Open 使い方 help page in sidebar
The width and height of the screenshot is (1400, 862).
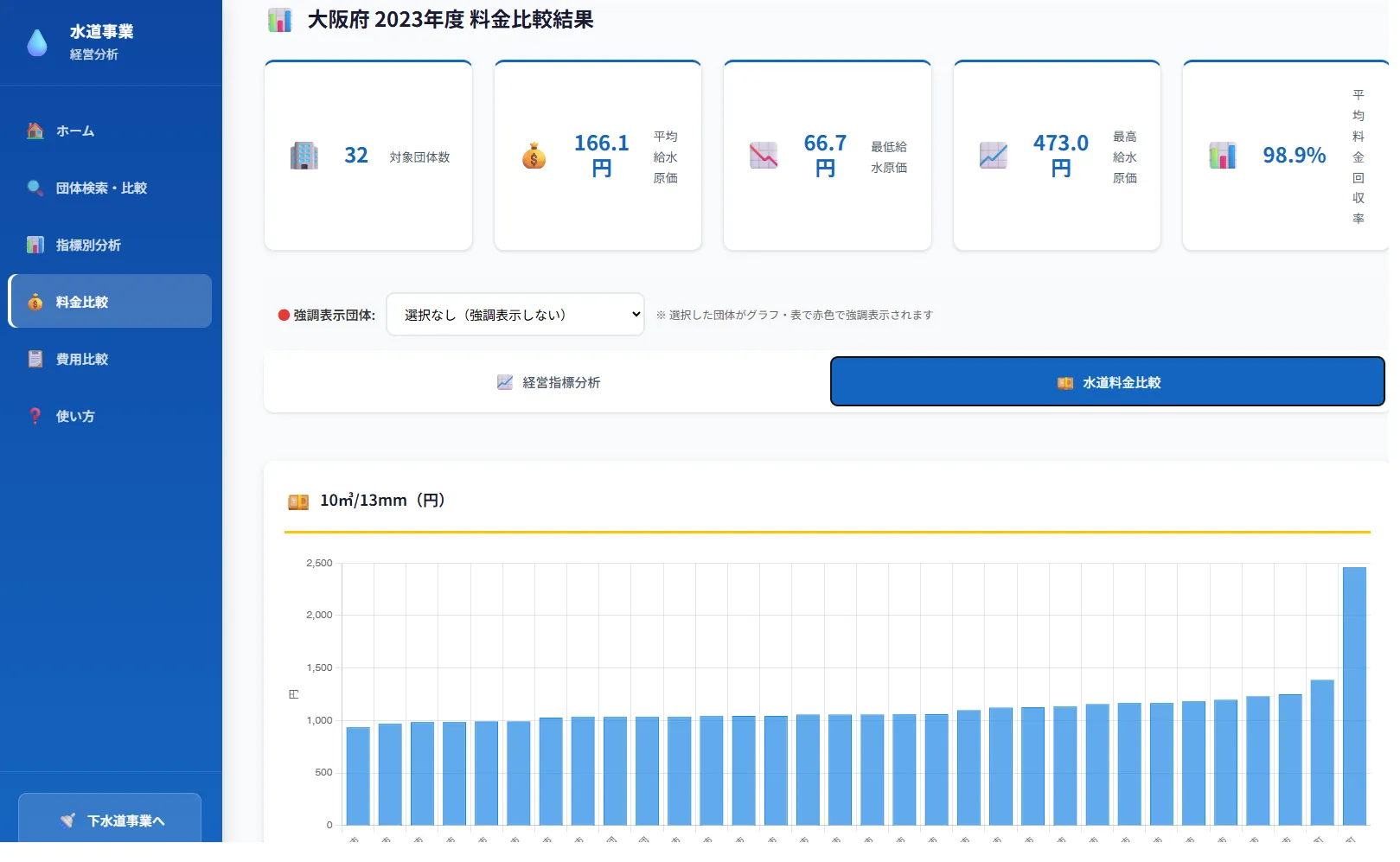tap(110, 416)
